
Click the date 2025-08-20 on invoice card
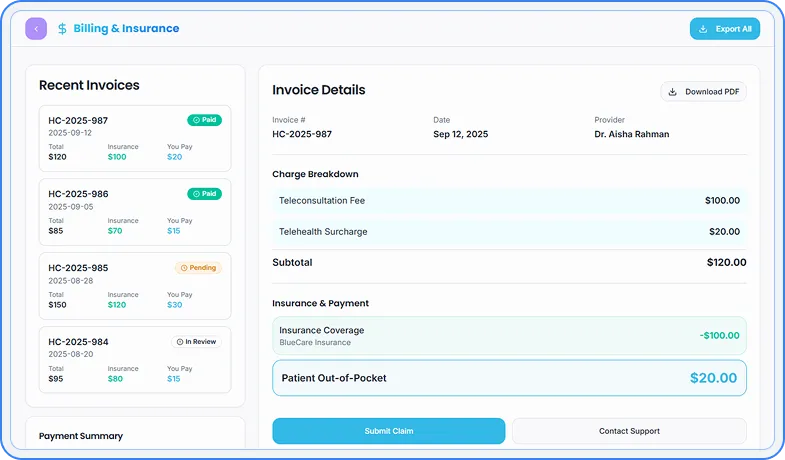[x=71, y=354]
